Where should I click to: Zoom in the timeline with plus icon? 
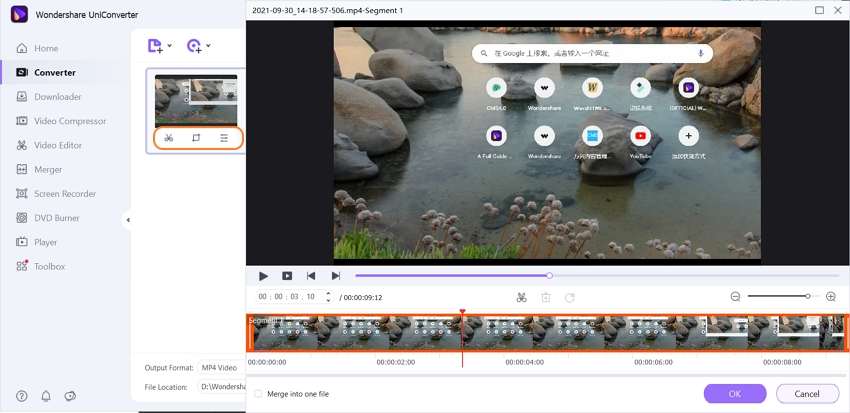coord(830,296)
